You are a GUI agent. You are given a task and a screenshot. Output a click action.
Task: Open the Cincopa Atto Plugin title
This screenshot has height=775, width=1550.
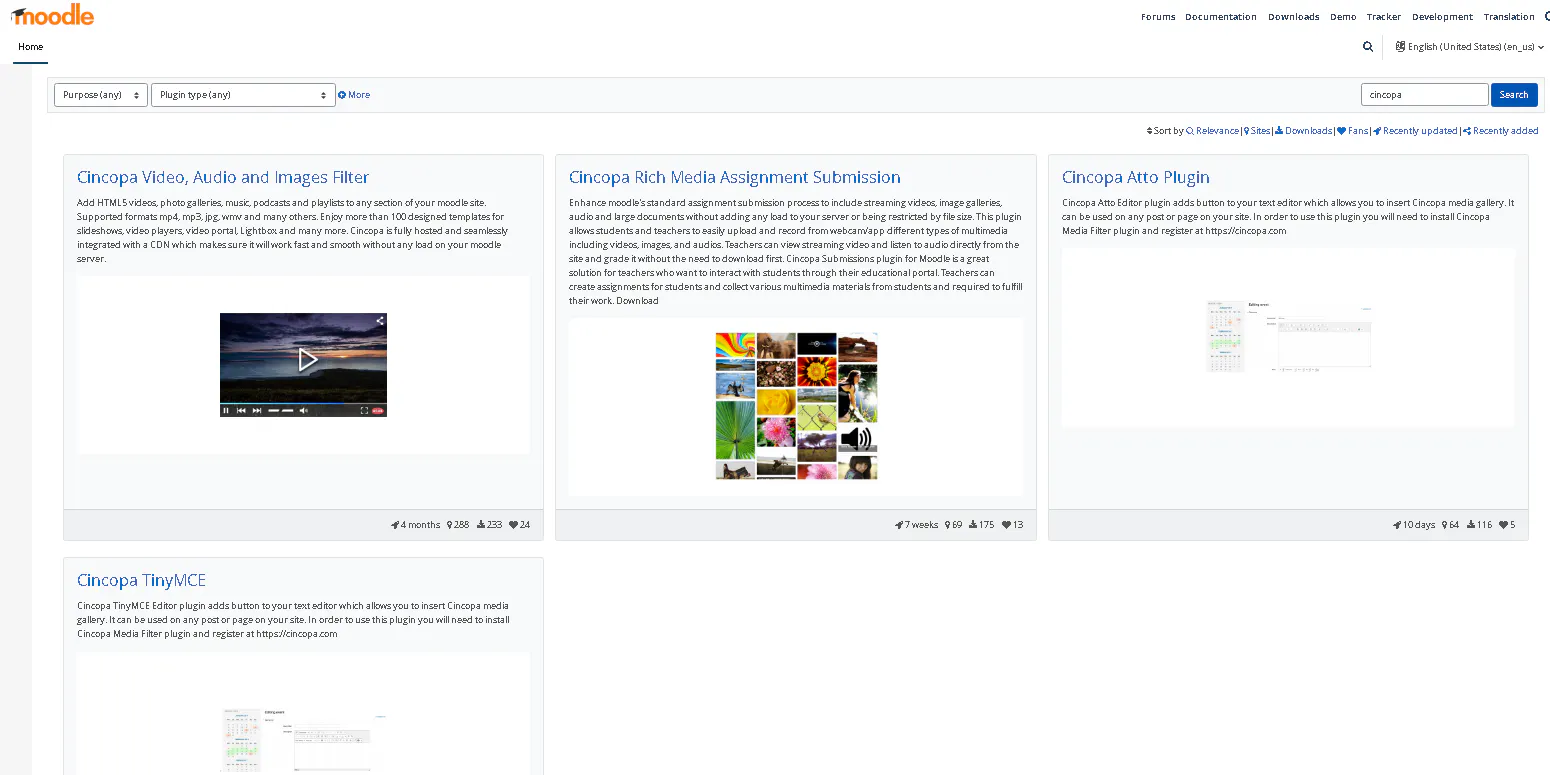pyautogui.click(x=1136, y=177)
